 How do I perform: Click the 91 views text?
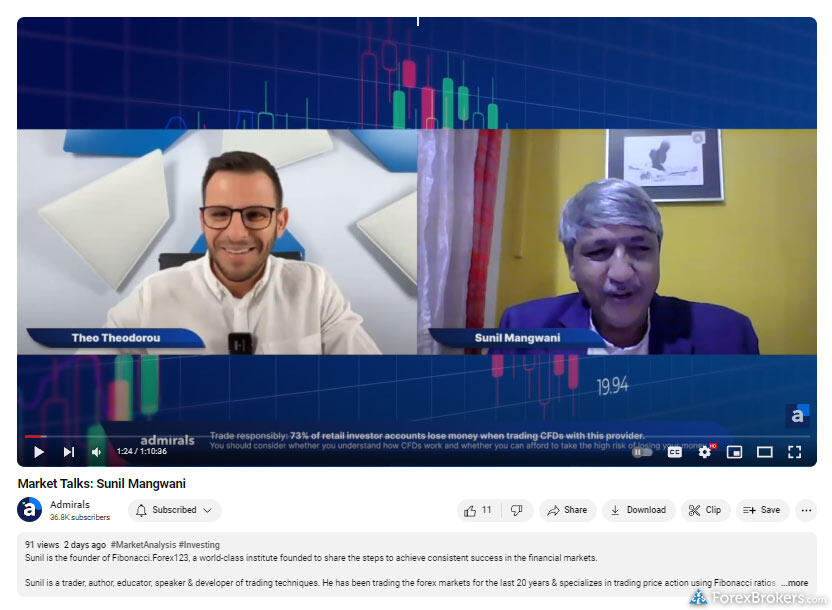click(42, 545)
